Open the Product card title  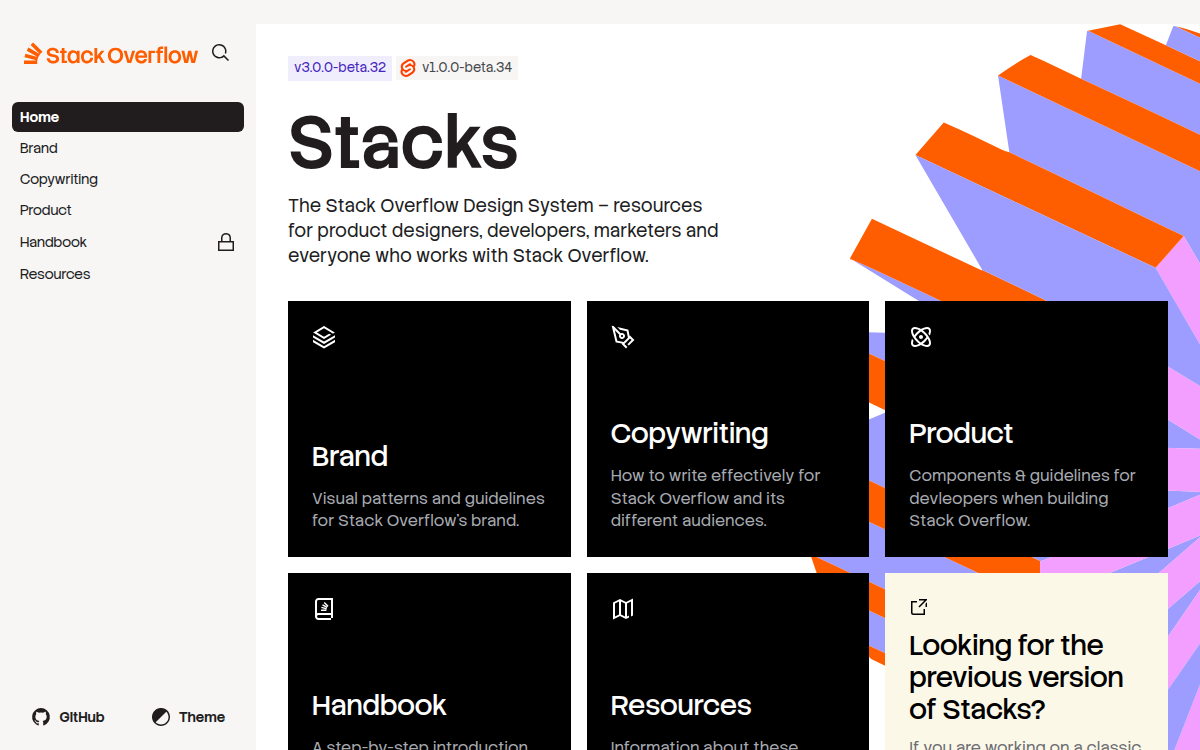[x=961, y=433]
